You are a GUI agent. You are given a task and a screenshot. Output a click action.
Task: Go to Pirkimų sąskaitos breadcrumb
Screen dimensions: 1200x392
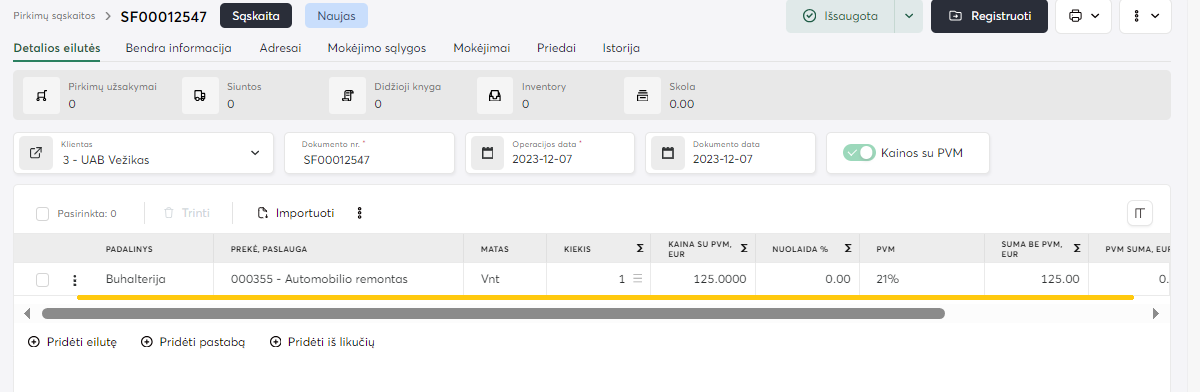click(x=55, y=16)
